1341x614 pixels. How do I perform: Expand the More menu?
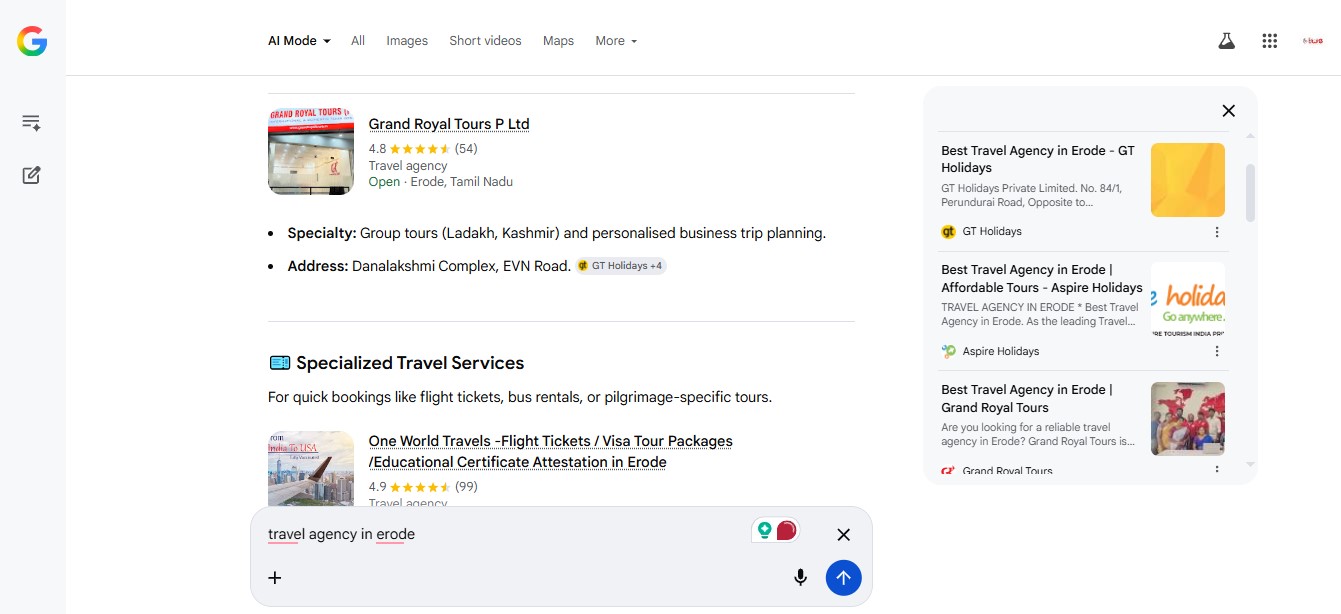616,41
